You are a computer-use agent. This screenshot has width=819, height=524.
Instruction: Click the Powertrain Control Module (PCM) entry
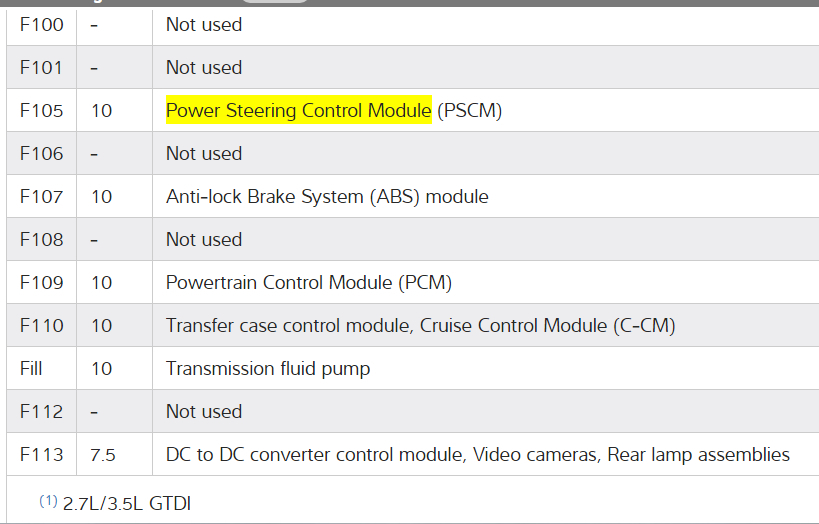309,283
